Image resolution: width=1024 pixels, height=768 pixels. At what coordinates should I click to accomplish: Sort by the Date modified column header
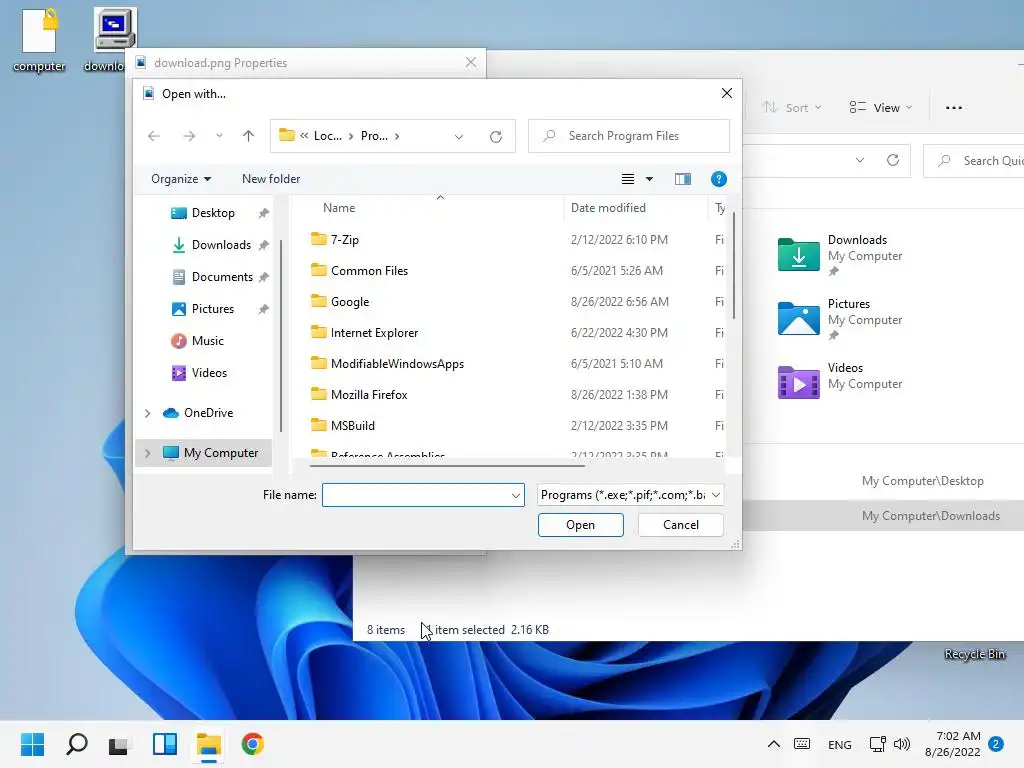coord(608,208)
